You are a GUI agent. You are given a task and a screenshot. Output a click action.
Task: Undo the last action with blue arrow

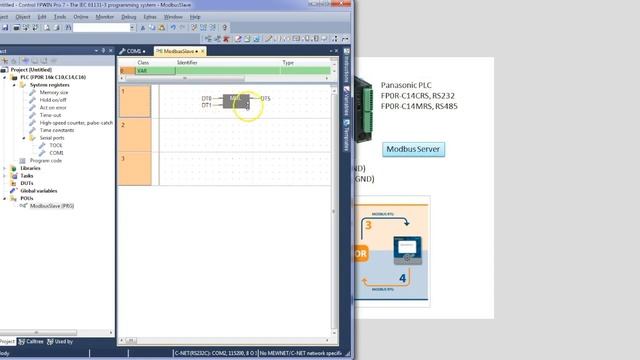(173, 27)
